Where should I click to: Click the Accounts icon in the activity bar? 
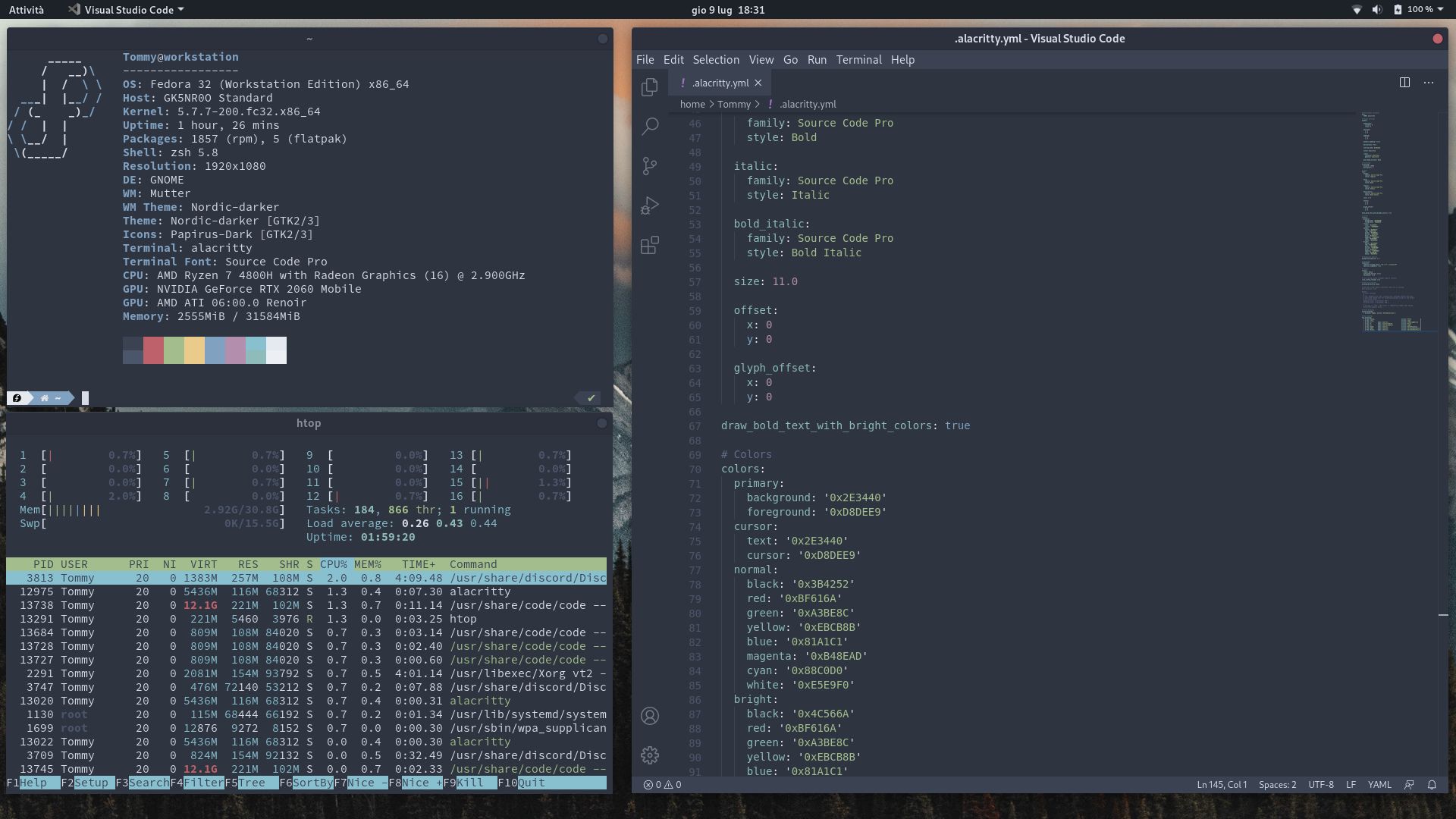[x=650, y=715]
